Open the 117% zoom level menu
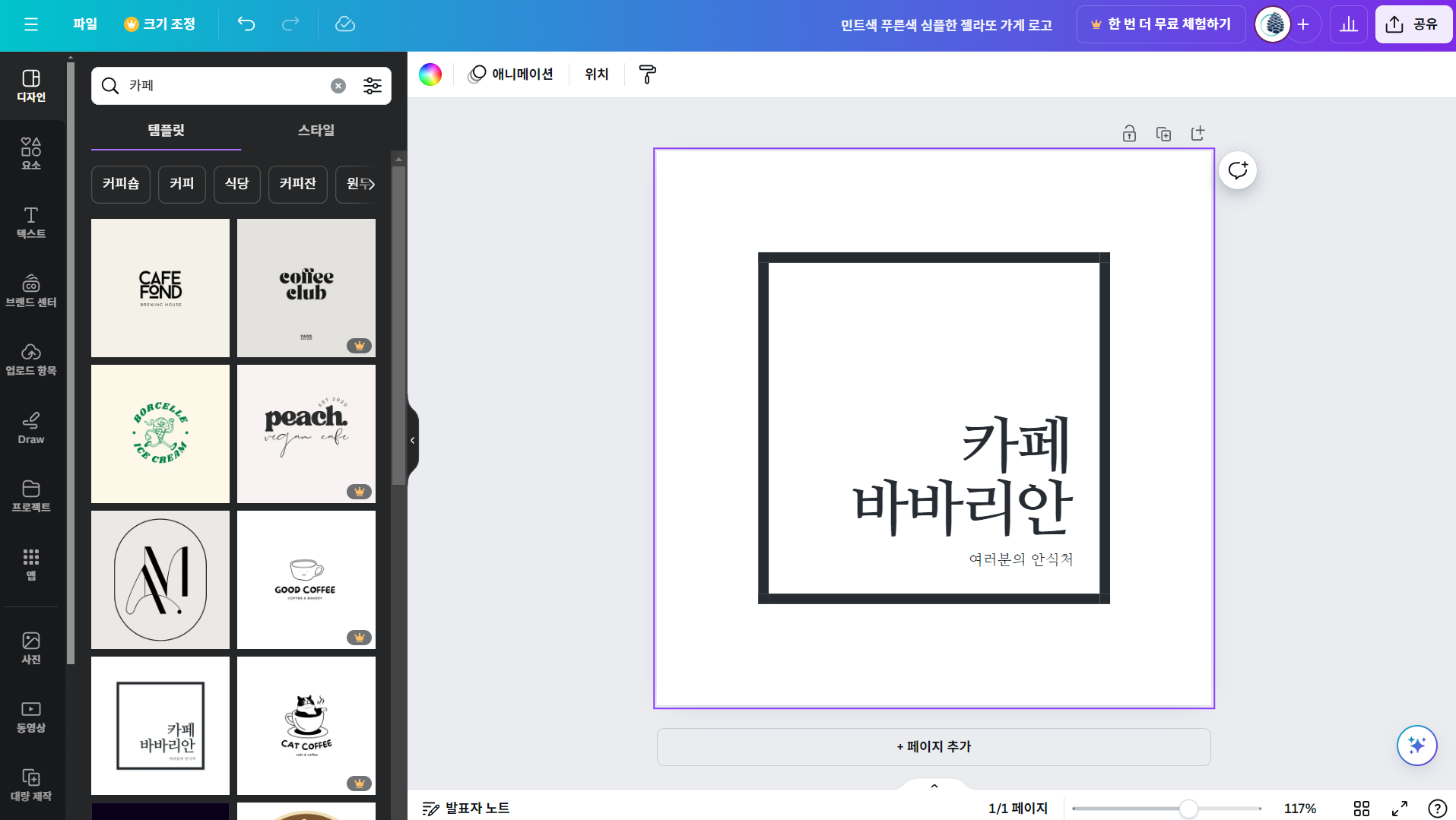The width and height of the screenshot is (1456, 820). [1300, 809]
